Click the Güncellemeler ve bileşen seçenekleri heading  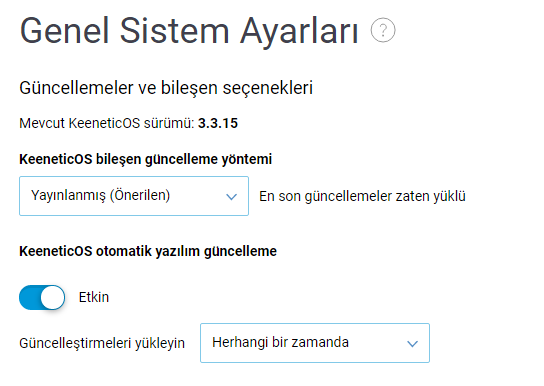click(x=166, y=88)
